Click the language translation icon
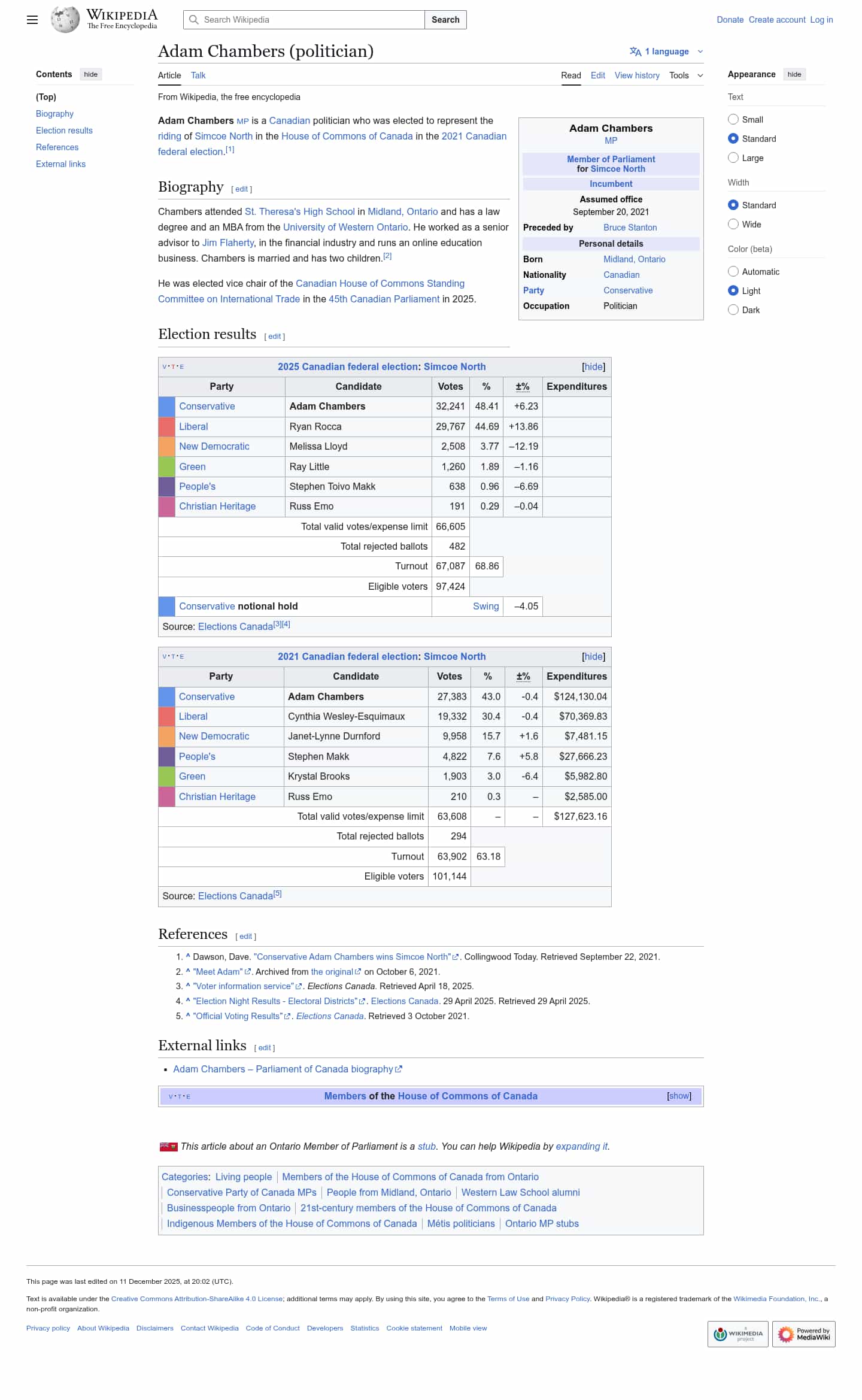Image resolution: width=862 pixels, height=1400 pixels. pyautogui.click(x=635, y=51)
